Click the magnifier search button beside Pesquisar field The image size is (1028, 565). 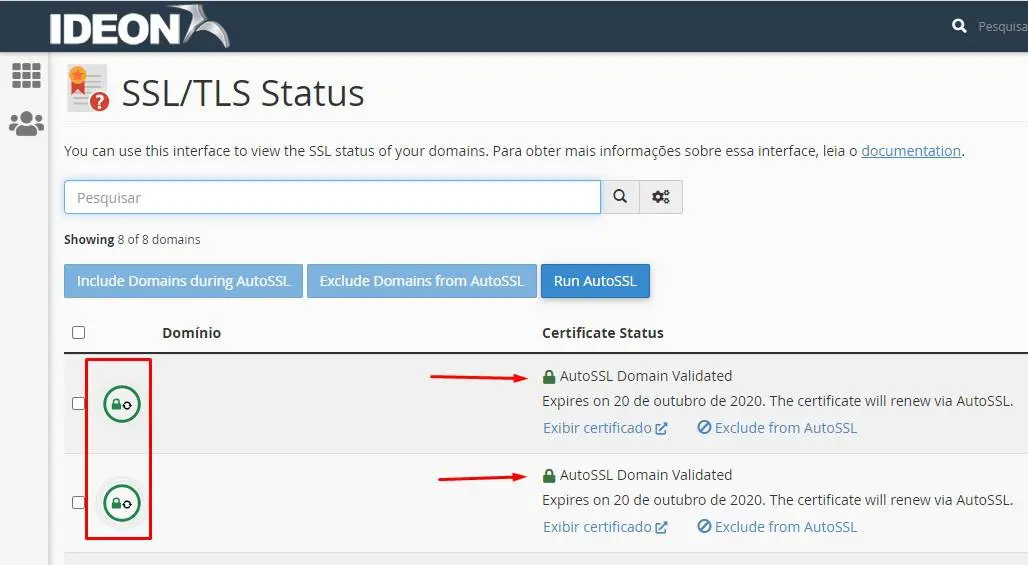[x=620, y=197]
